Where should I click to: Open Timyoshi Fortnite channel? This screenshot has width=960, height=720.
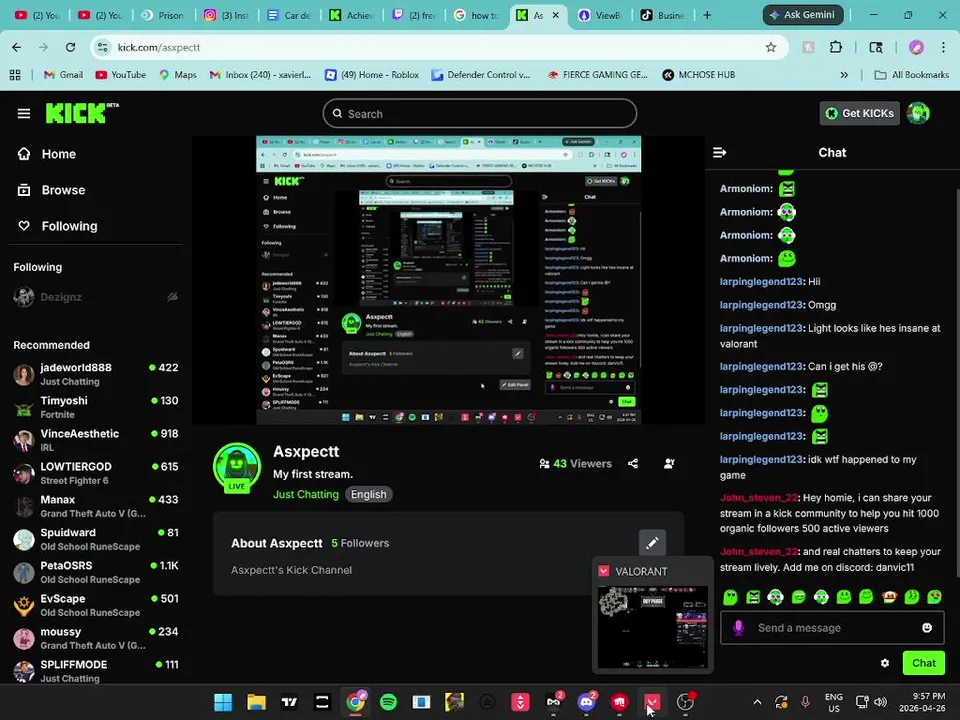point(95,407)
